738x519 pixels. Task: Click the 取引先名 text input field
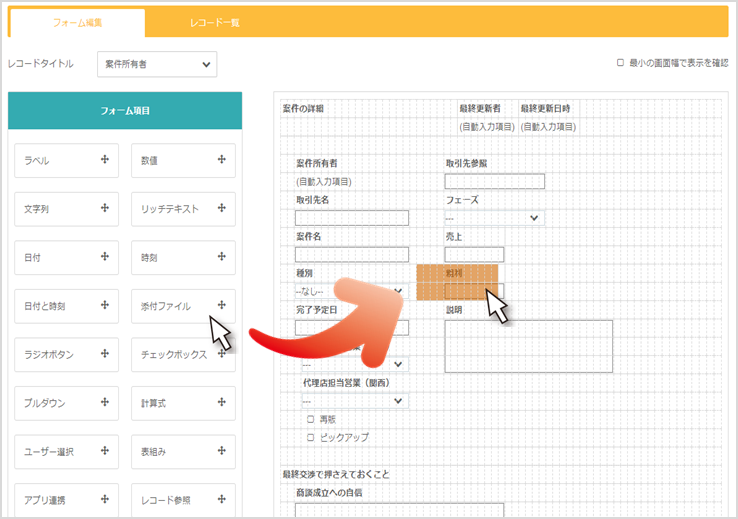(x=352, y=218)
